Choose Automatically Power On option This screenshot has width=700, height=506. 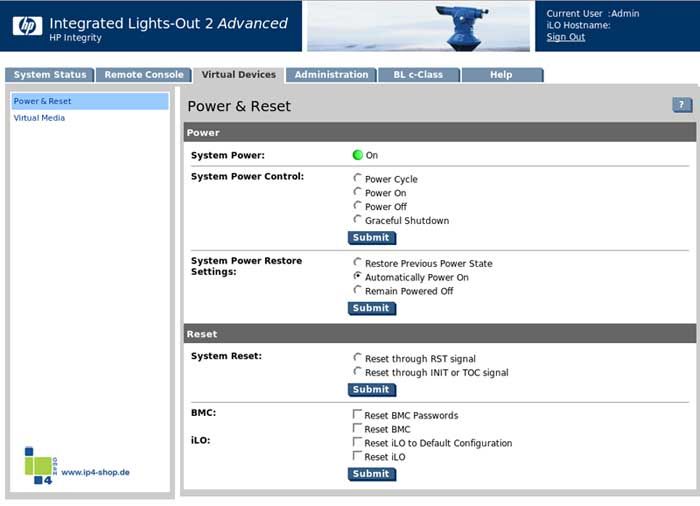click(357, 276)
